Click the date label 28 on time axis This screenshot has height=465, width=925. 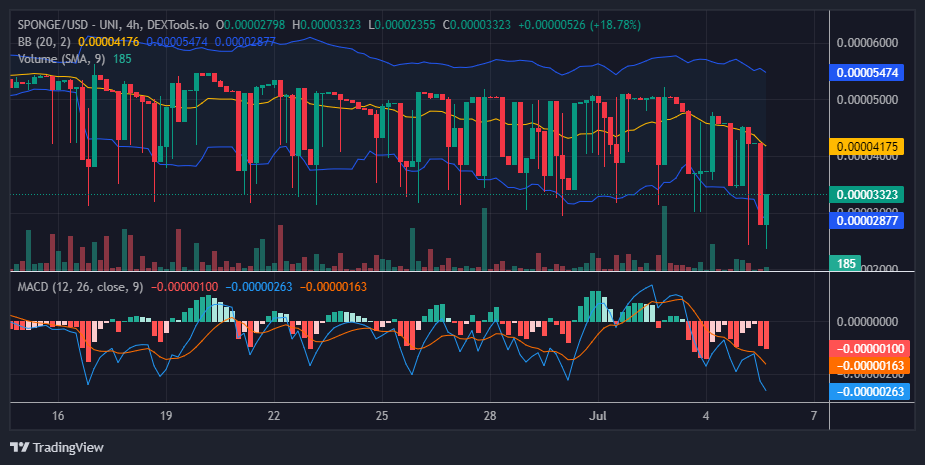pos(490,415)
